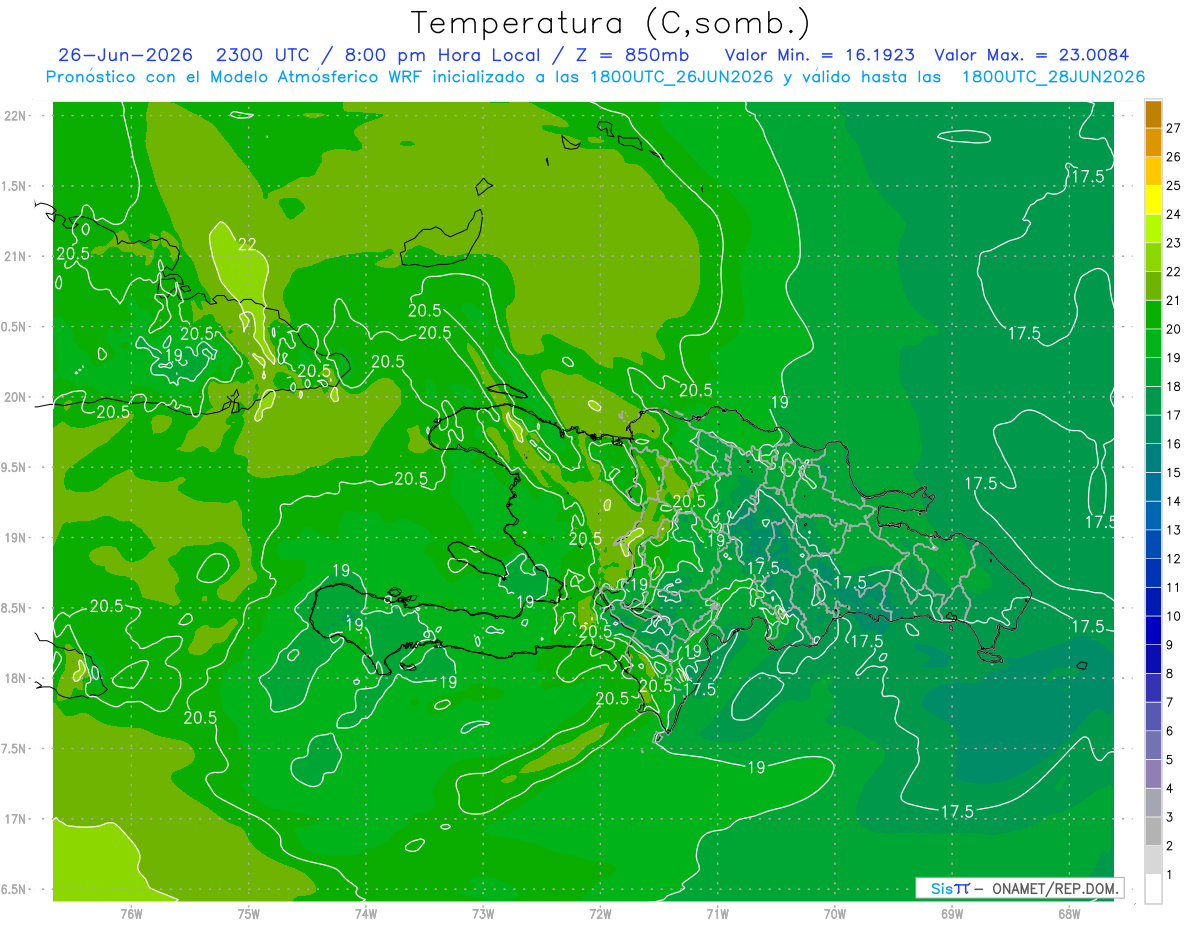The width and height of the screenshot is (1200, 927).
Task: Click the "20N" latitude axis label
Action: click(x=14, y=397)
